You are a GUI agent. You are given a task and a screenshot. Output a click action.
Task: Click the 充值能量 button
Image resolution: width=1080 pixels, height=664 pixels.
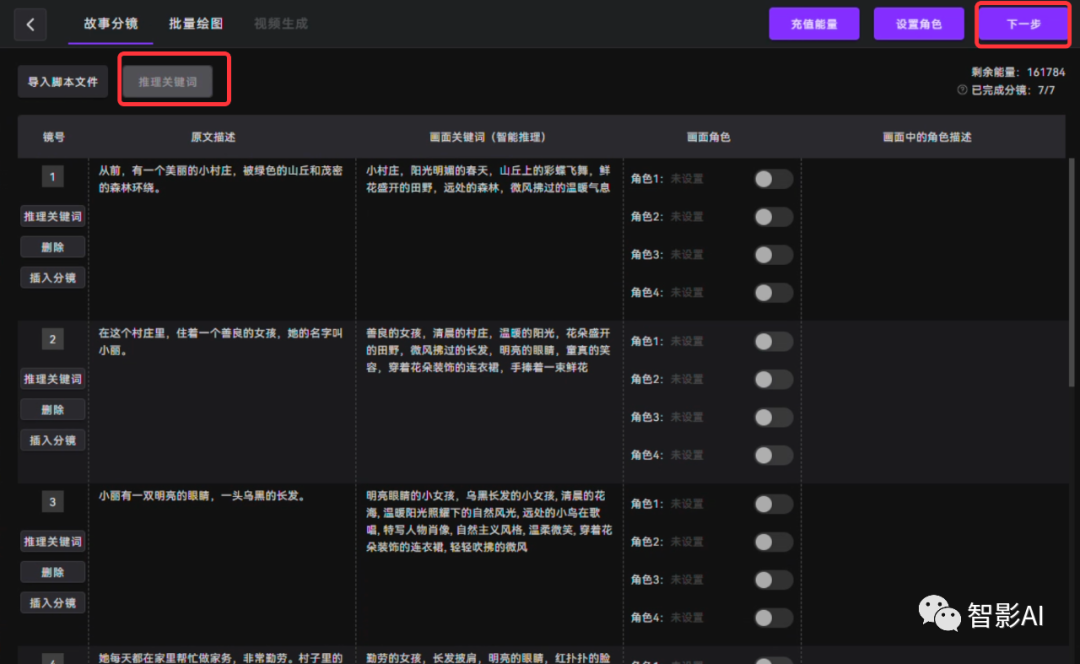click(x=814, y=23)
